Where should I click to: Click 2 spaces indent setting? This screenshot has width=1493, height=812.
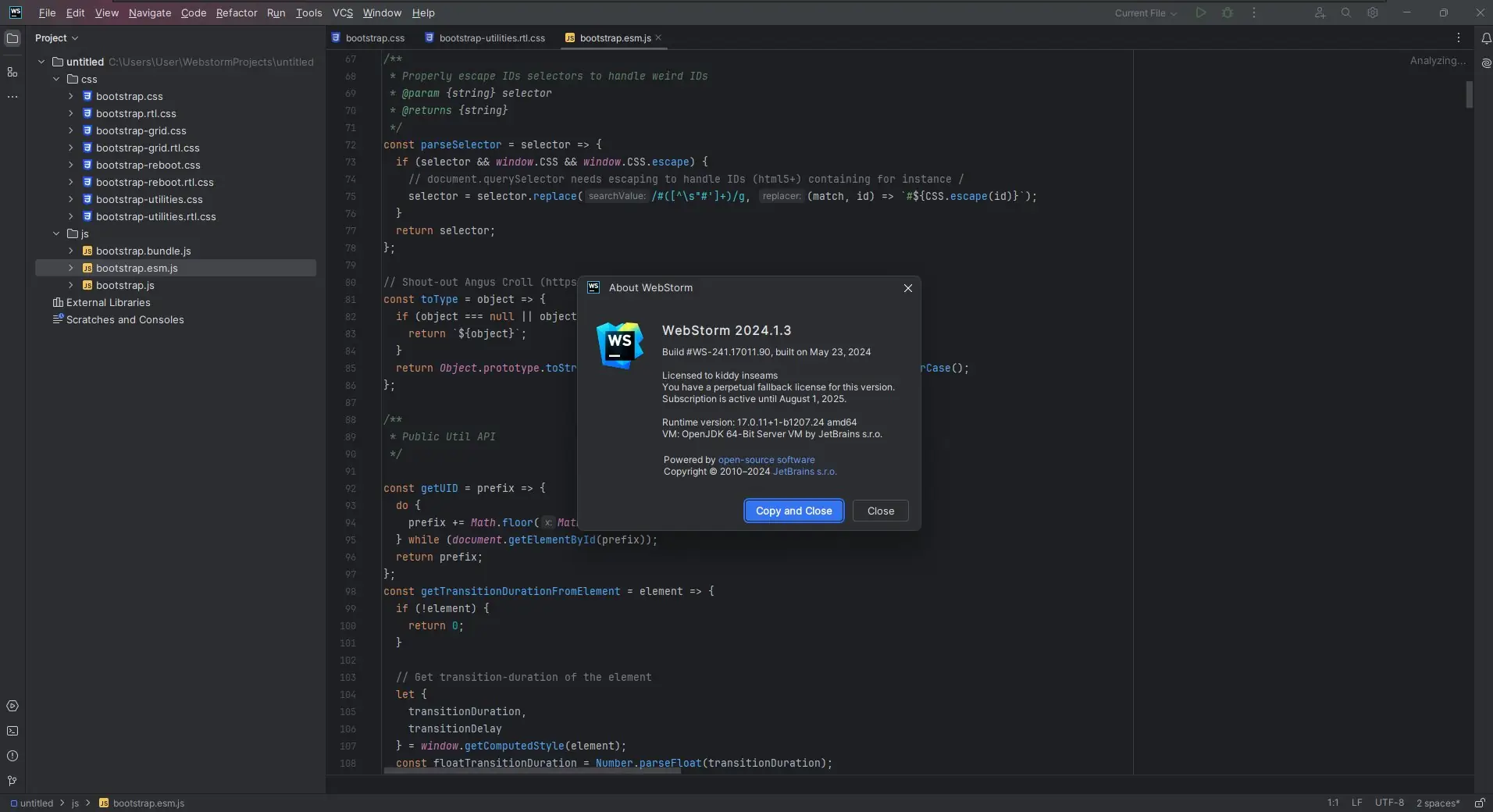1438,803
